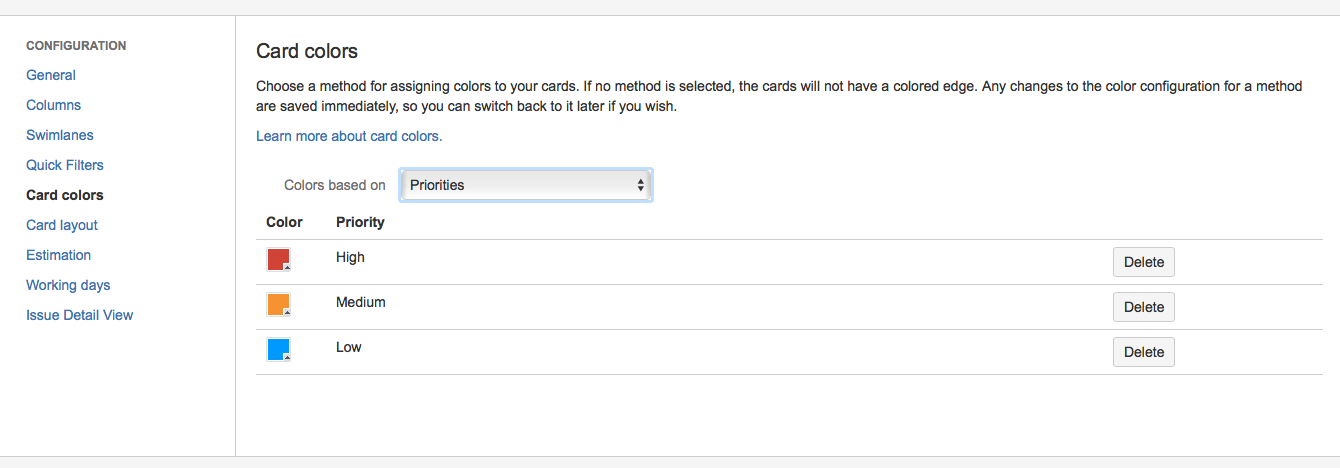Open 'Learn more about card colors' link

tap(349, 136)
